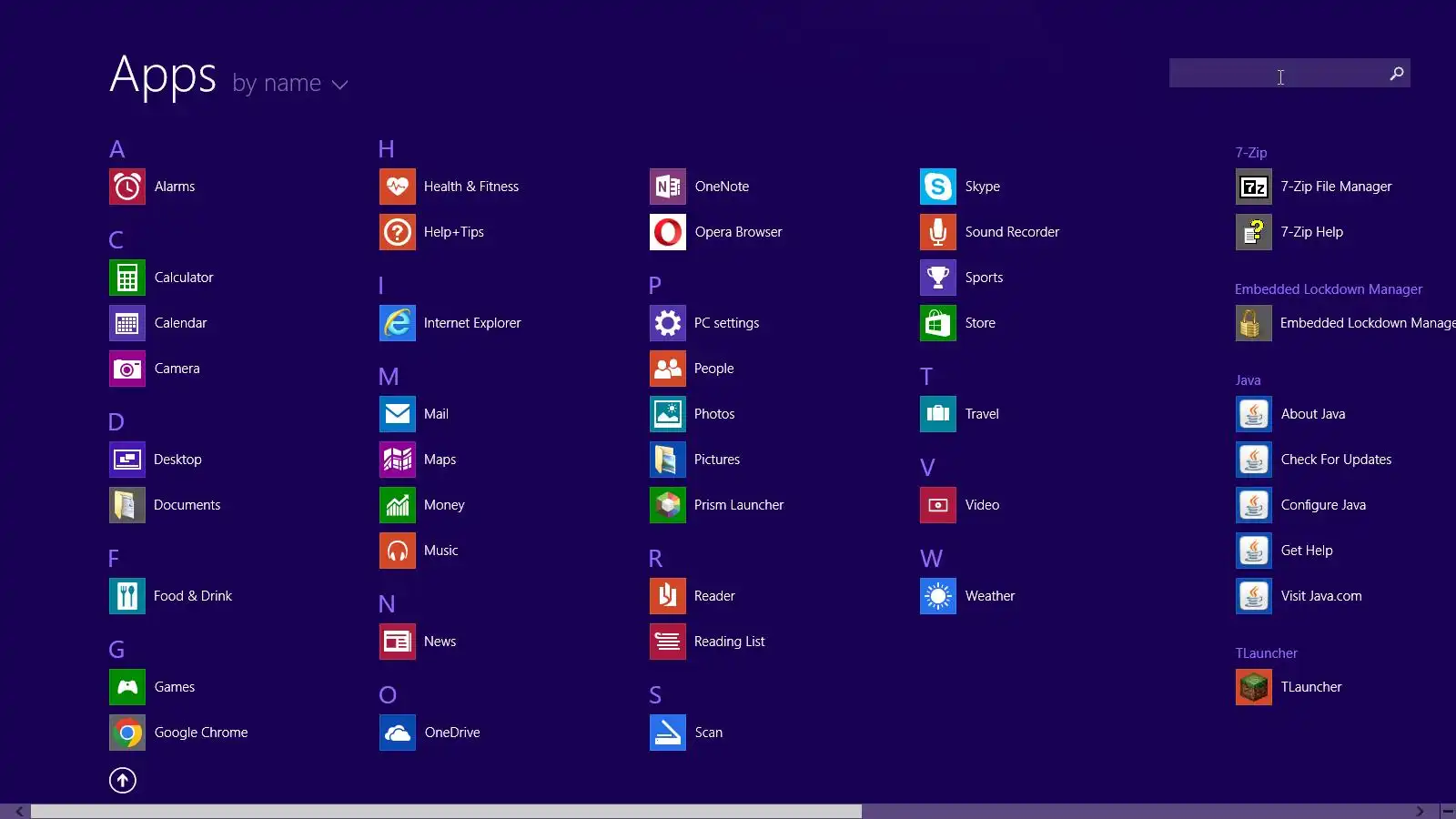This screenshot has height=819, width=1456.
Task: Click the search magnifier button
Action: (x=1397, y=74)
